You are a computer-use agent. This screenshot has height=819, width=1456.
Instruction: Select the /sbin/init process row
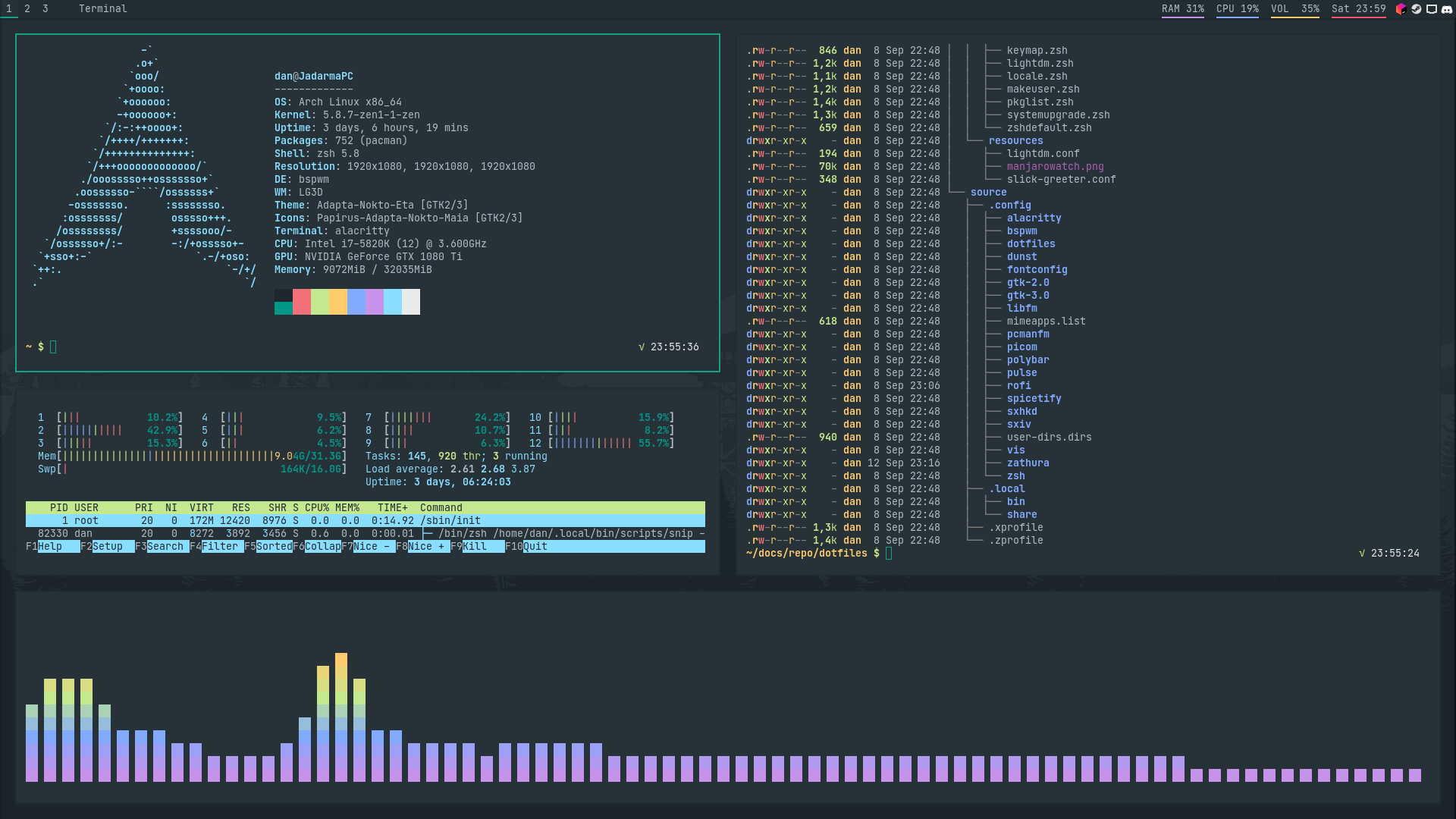pos(366,521)
